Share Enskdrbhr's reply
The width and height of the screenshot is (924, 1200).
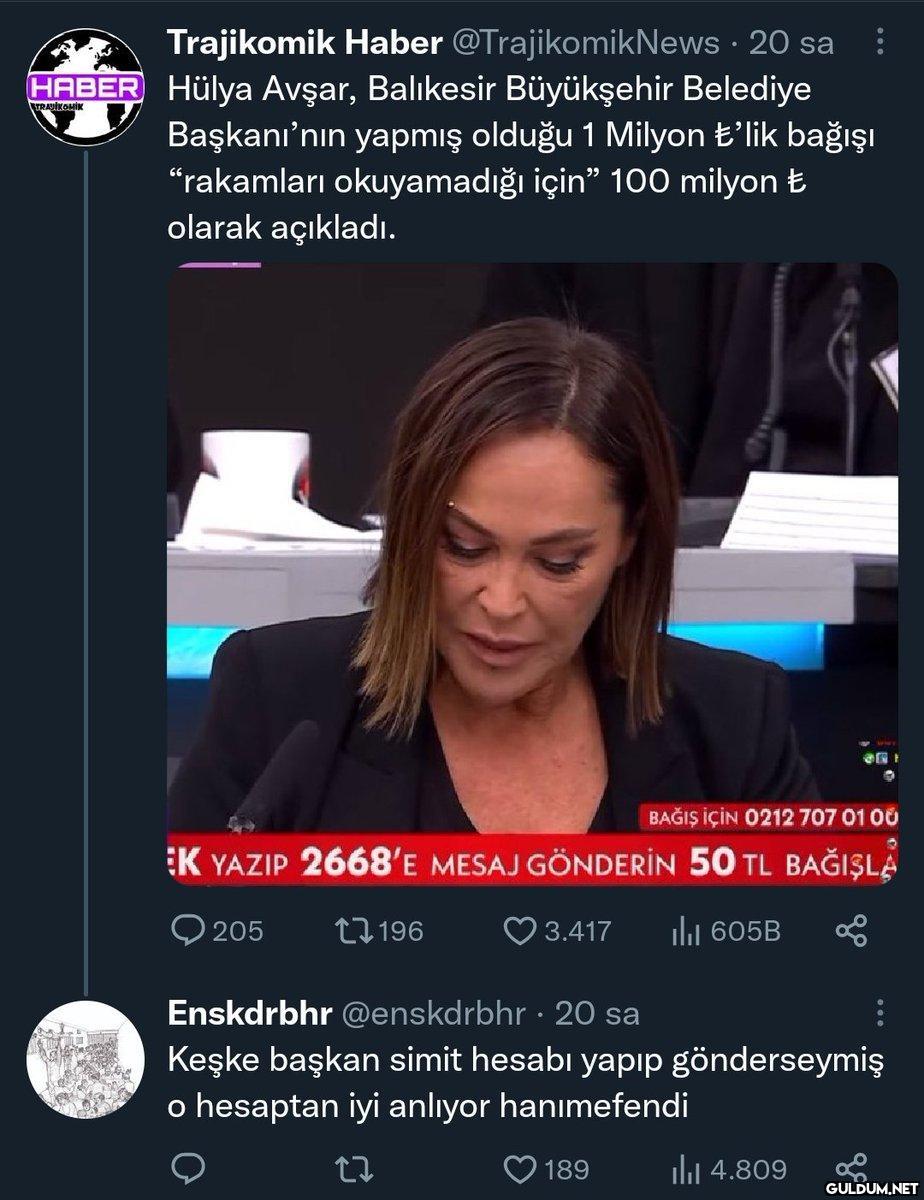[x=850, y=1168]
